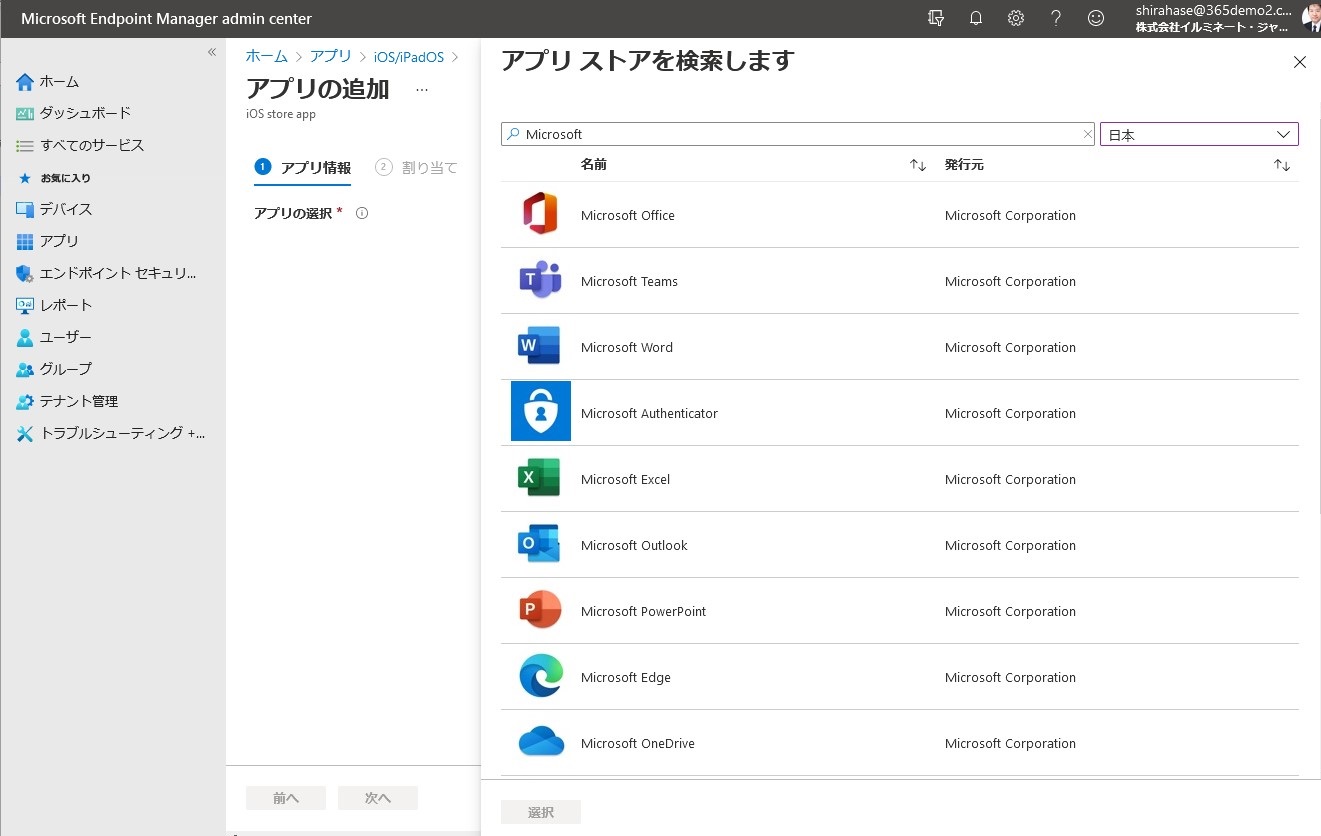Viewport: 1321px width, 836px height.
Task: Select the 割り当て step tab
Action: 416,167
